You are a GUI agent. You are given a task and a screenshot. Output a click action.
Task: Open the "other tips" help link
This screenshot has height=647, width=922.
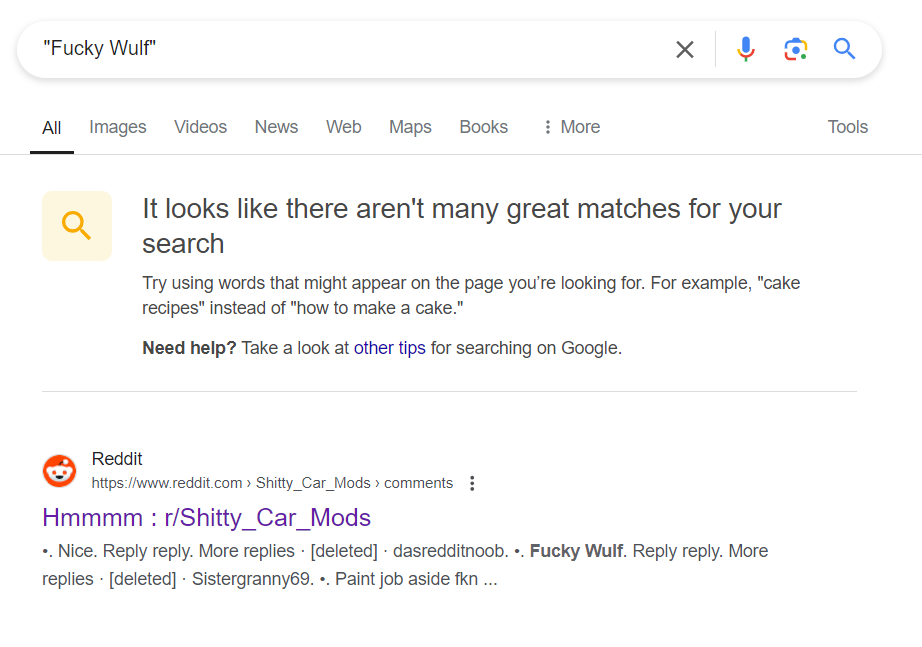coord(389,348)
